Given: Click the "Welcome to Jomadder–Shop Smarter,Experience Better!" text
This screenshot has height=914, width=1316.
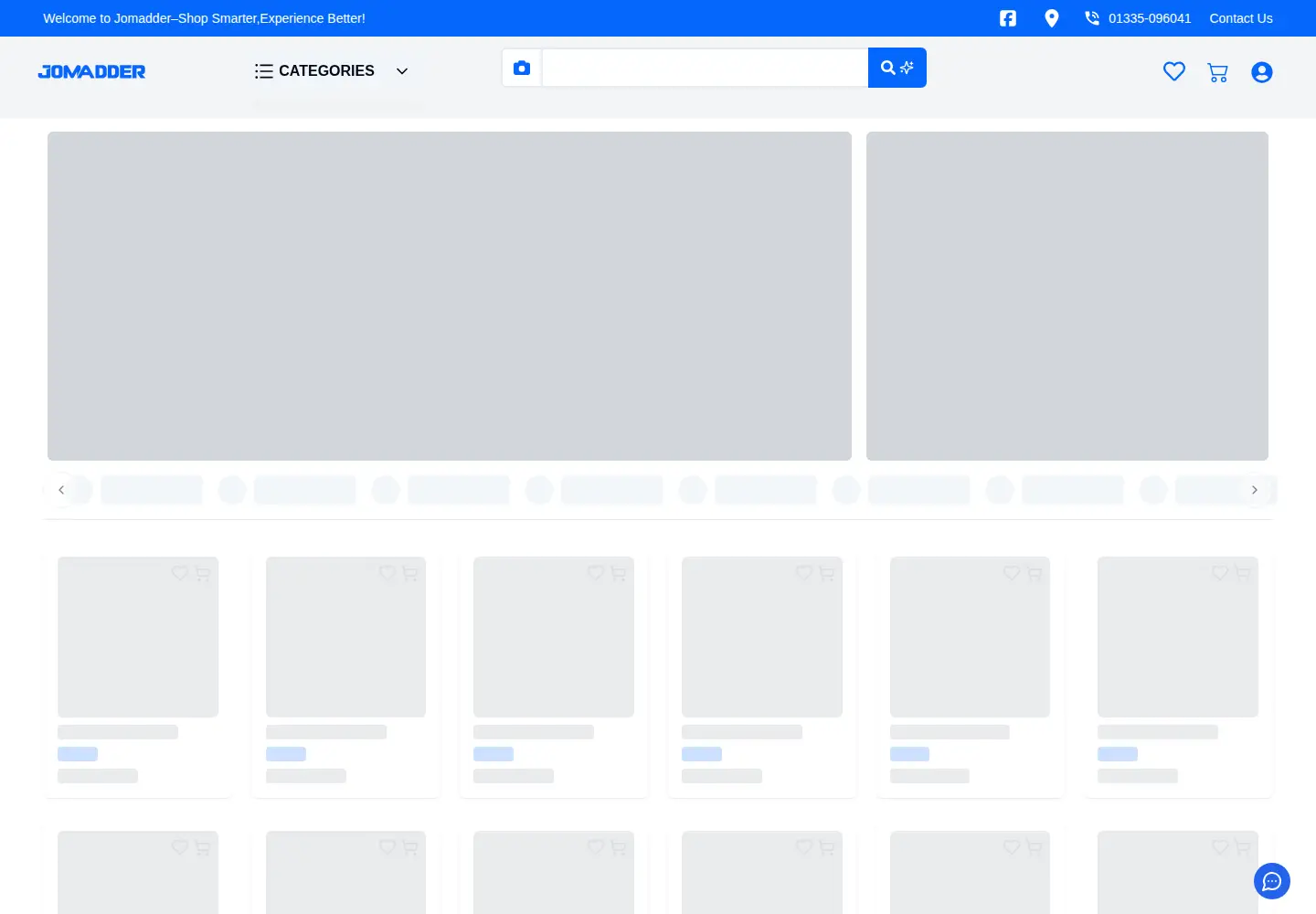Looking at the screenshot, I should click(204, 18).
